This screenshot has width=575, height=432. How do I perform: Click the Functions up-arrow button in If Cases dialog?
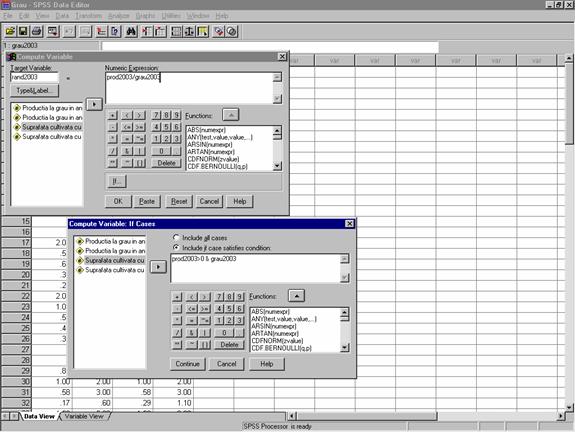tap(296, 296)
